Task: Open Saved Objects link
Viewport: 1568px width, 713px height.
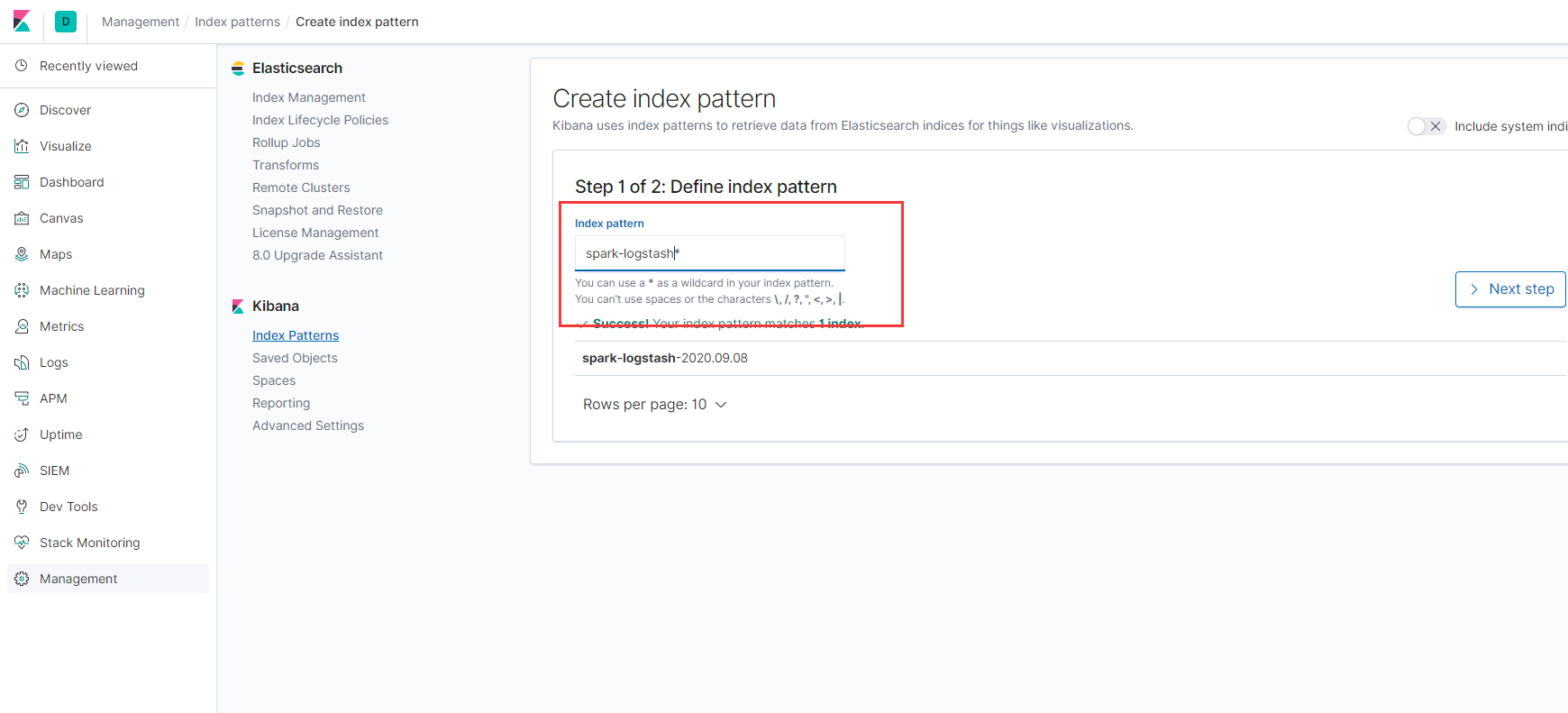Action: click(x=295, y=358)
